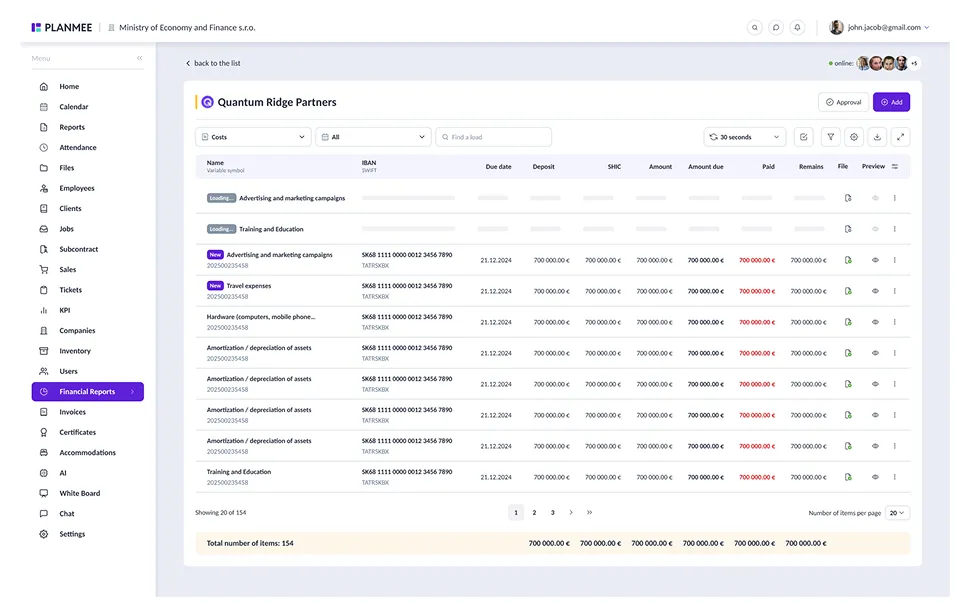Toggle preview eye for Hardware row

[x=875, y=322]
